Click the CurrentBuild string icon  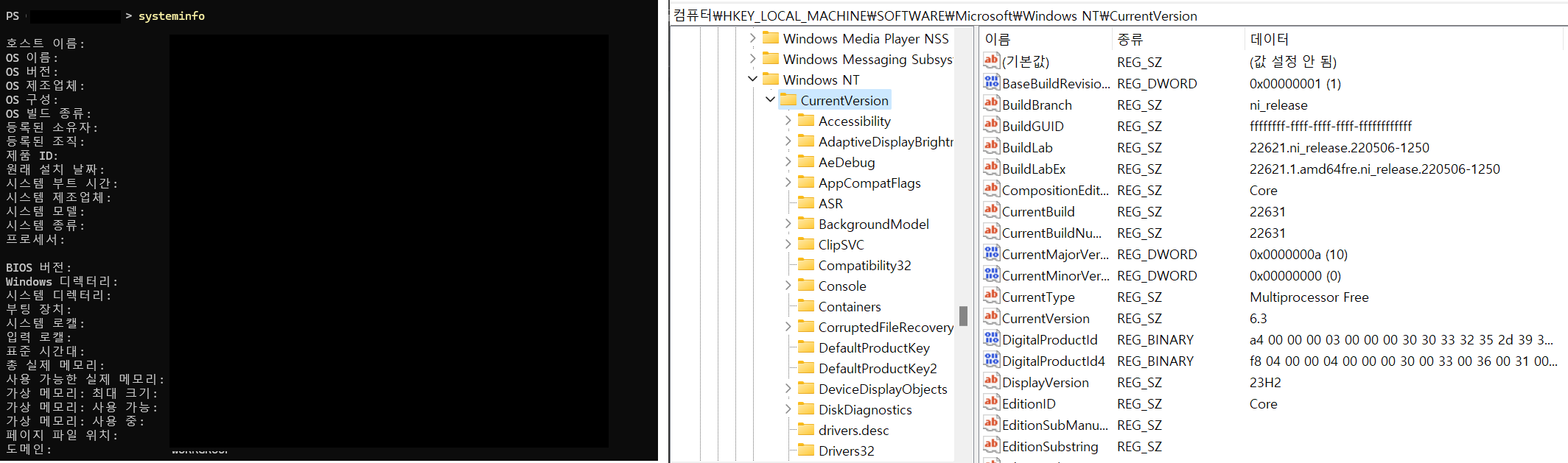(992, 210)
